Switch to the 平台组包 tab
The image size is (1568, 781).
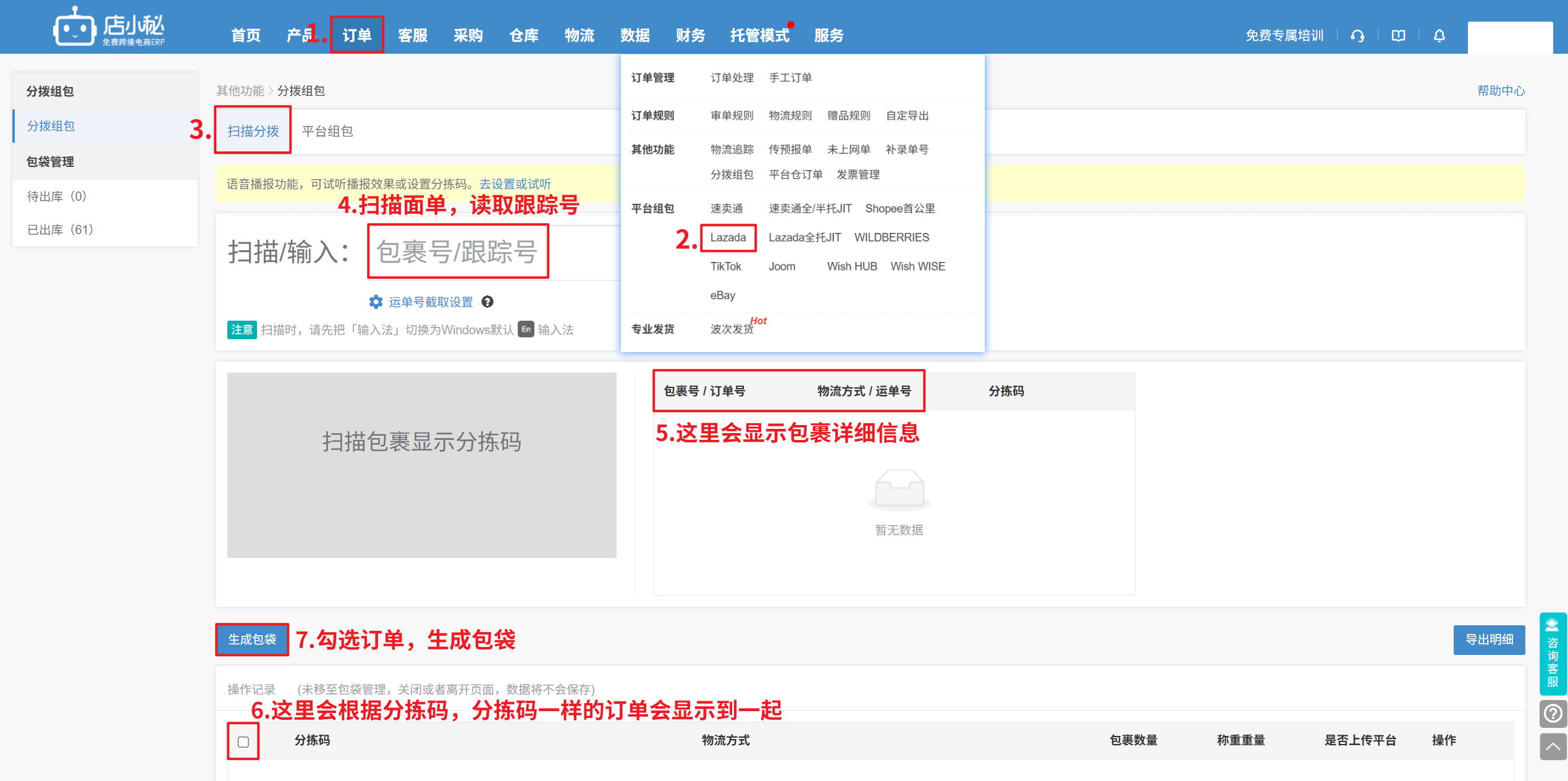pos(327,131)
